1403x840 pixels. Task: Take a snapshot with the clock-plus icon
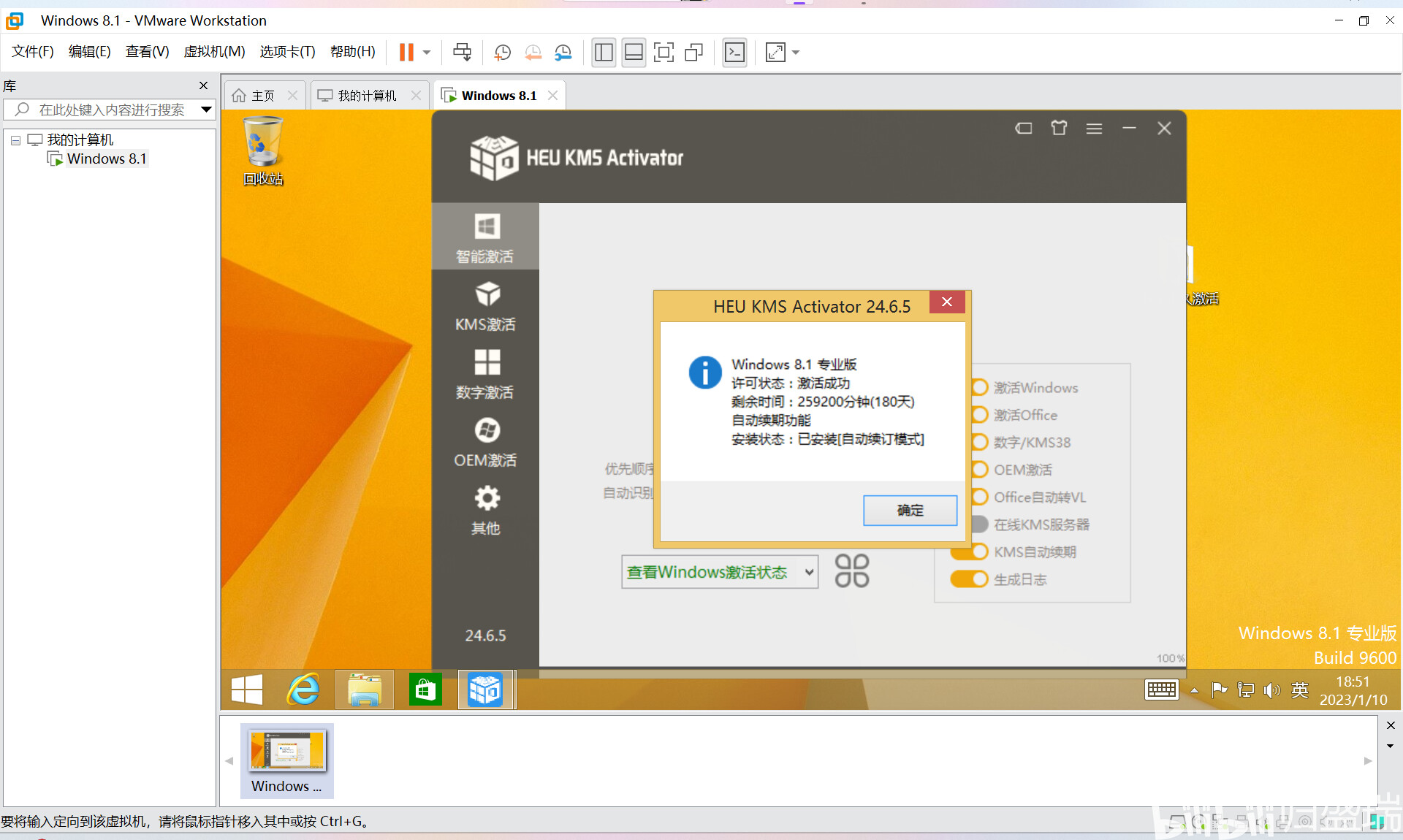pos(502,52)
